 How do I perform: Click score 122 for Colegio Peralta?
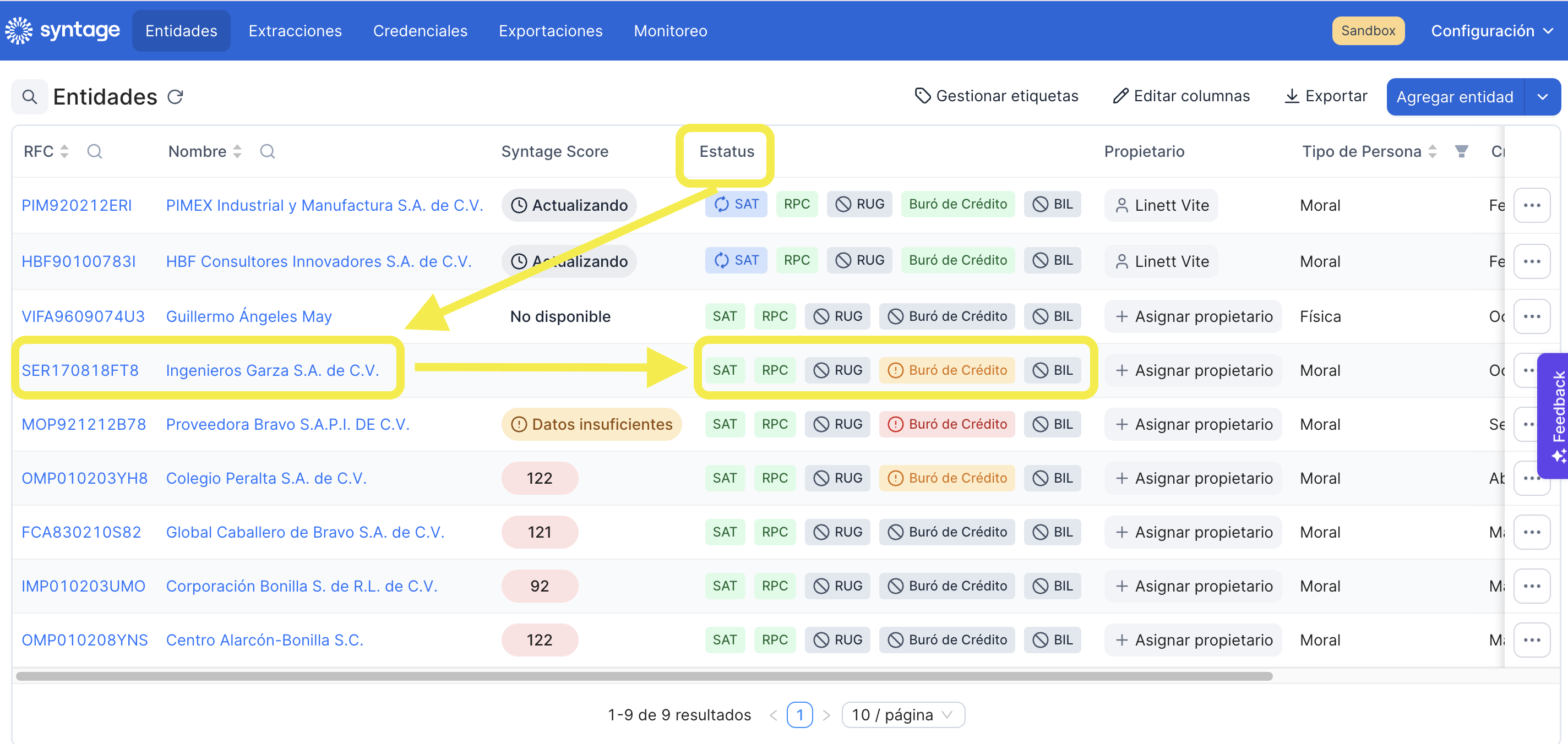pyautogui.click(x=540, y=478)
